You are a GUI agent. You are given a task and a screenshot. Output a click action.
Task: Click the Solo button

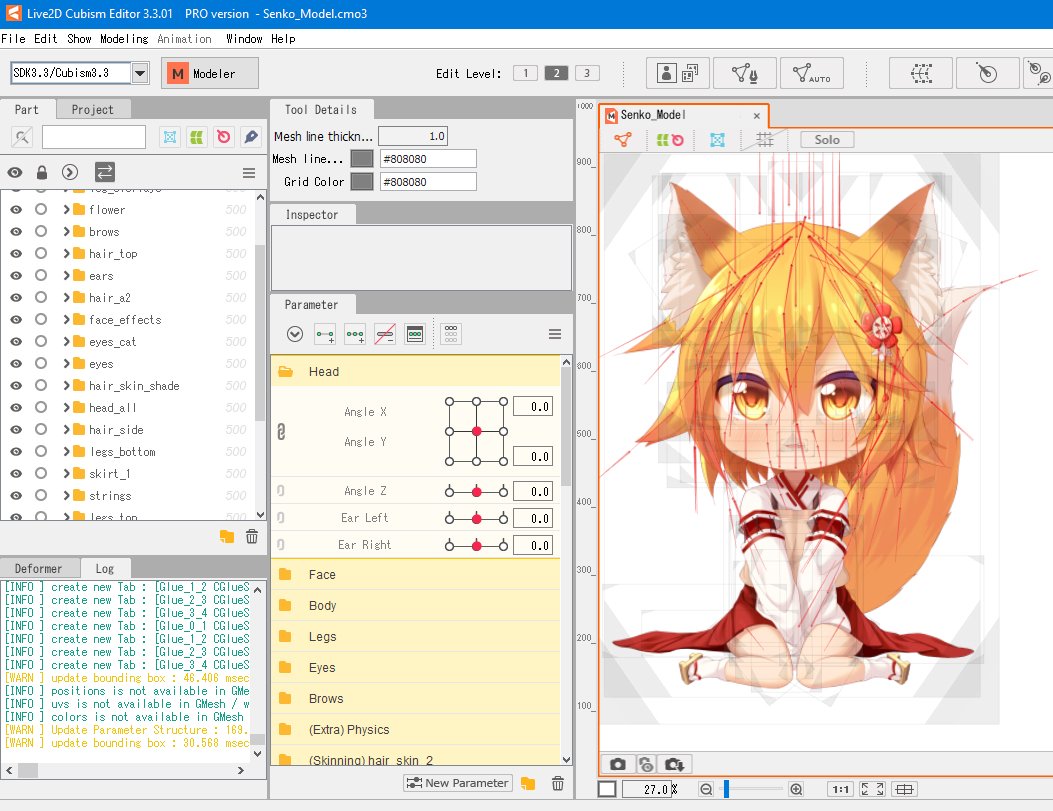(x=827, y=140)
